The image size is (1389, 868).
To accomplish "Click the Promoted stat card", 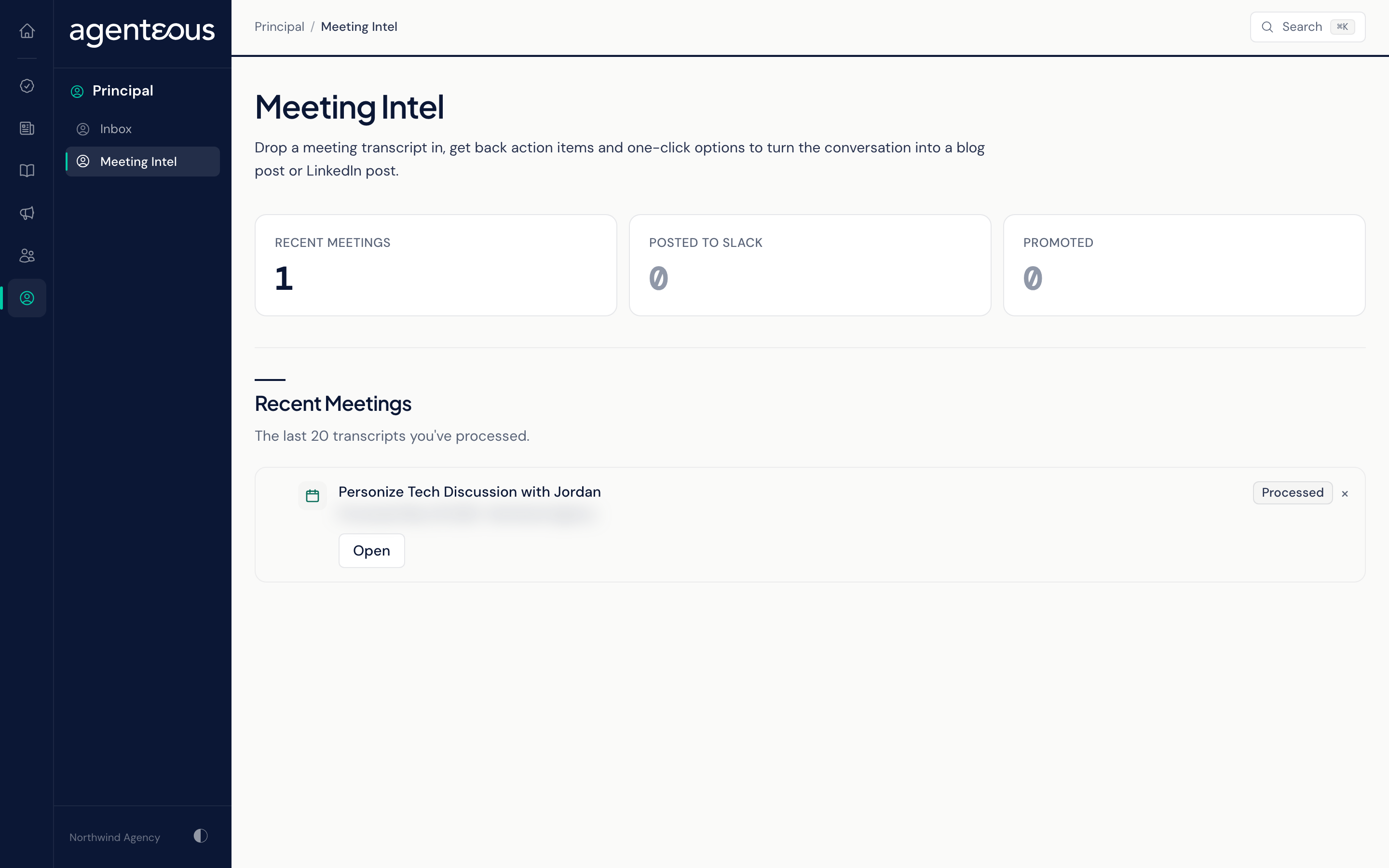I will pyautogui.click(x=1184, y=265).
